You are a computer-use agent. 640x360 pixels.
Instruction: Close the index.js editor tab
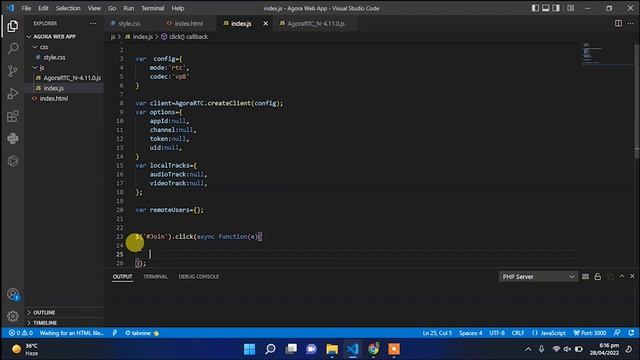pos(266,24)
